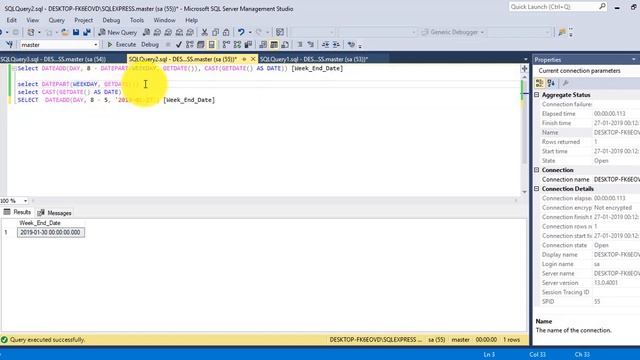The height and width of the screenshot is (360, 640).
Task: Open the Properties panel window options dropdown
Action: coord(634,60)
